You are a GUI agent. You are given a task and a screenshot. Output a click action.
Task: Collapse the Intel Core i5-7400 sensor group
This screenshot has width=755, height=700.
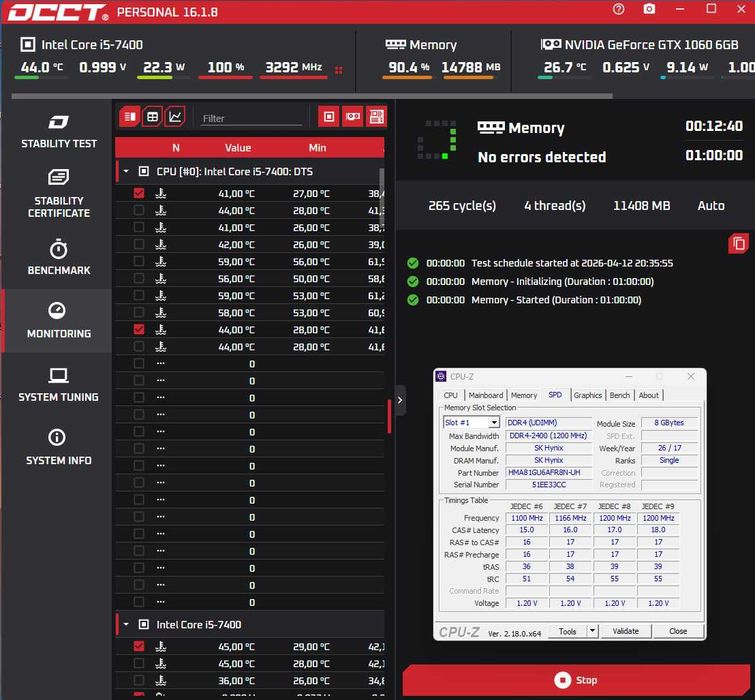(126, 624)
